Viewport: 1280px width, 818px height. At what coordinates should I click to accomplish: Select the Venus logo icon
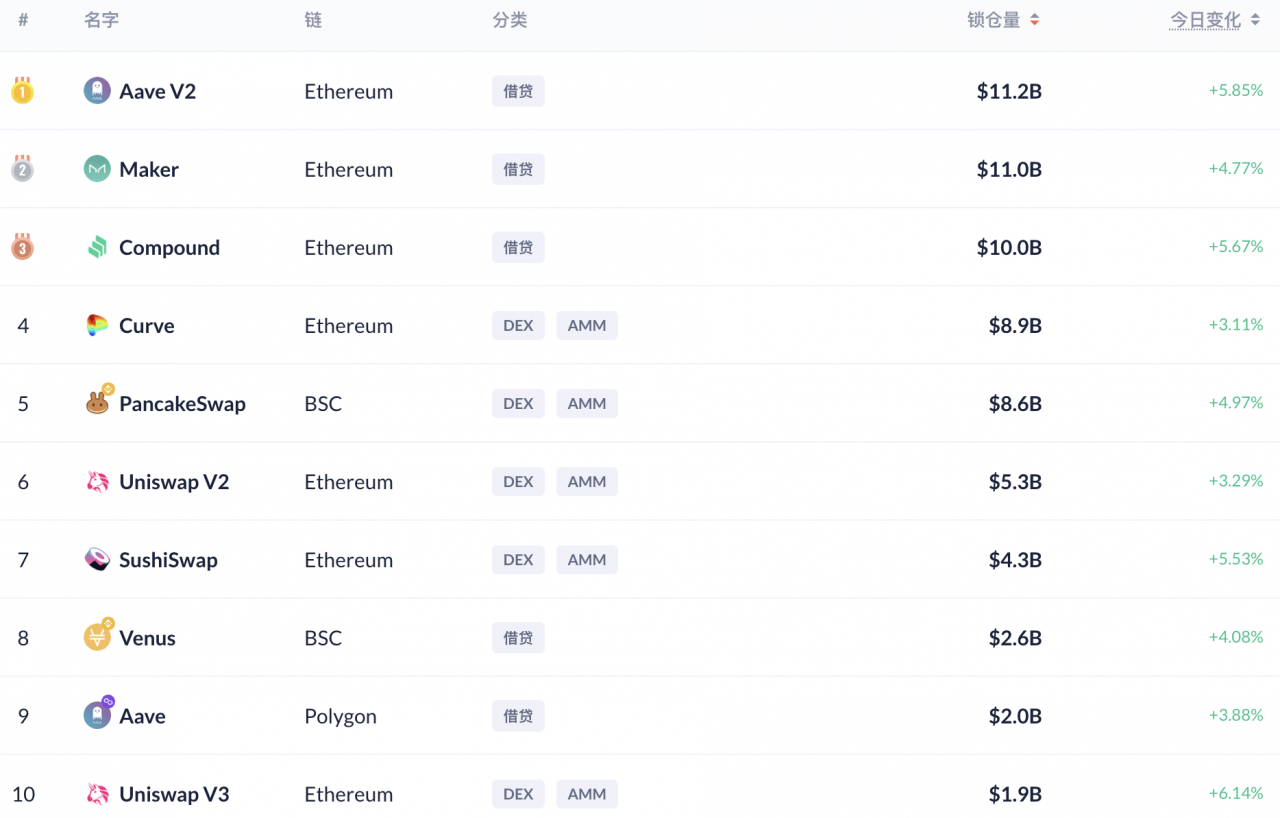click(95, 637)
